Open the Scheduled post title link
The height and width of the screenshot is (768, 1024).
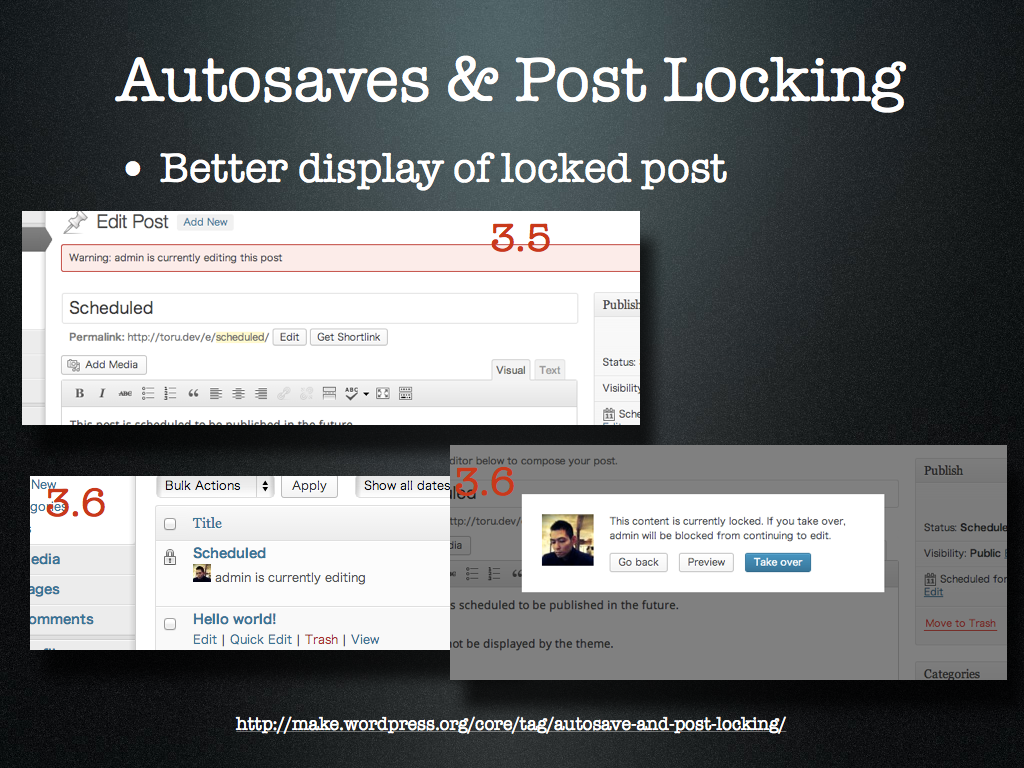point(229,553)
